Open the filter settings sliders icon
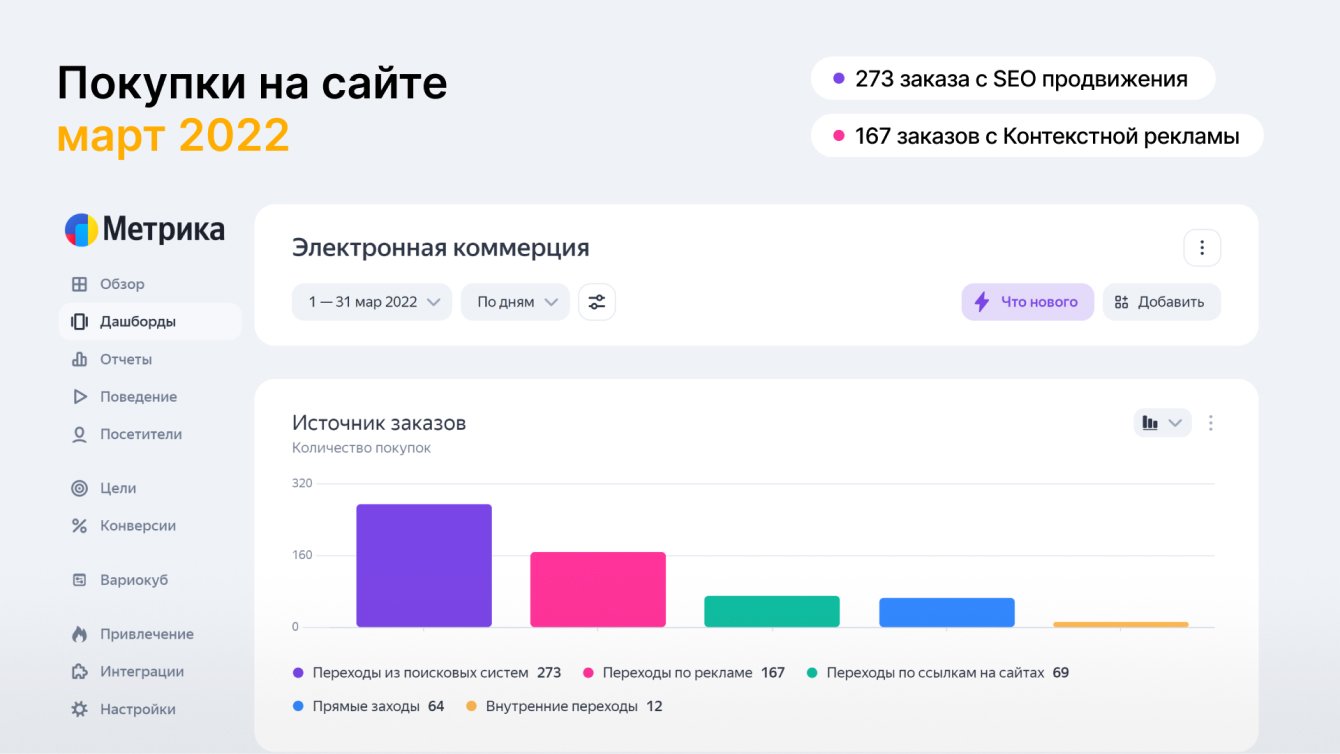 [x=597, y=302]
